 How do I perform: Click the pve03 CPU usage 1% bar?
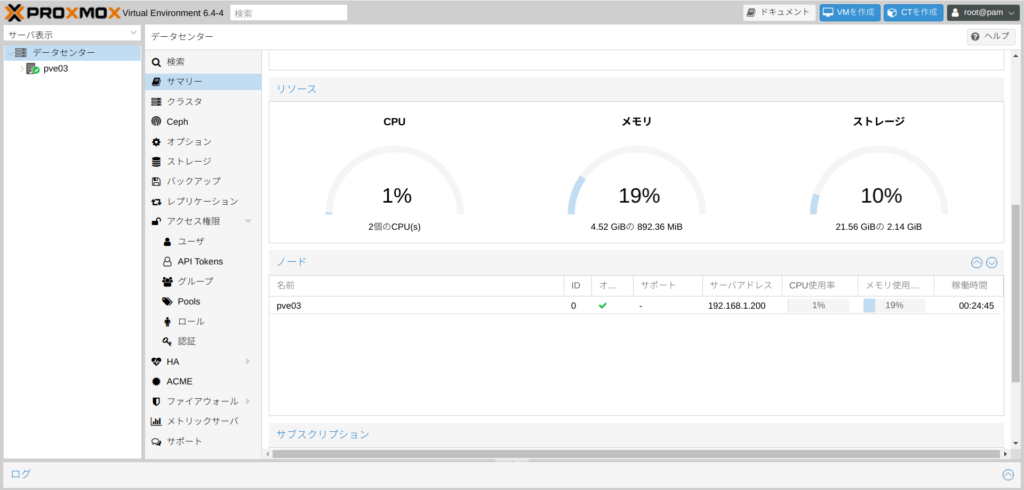tap(818, 305)
